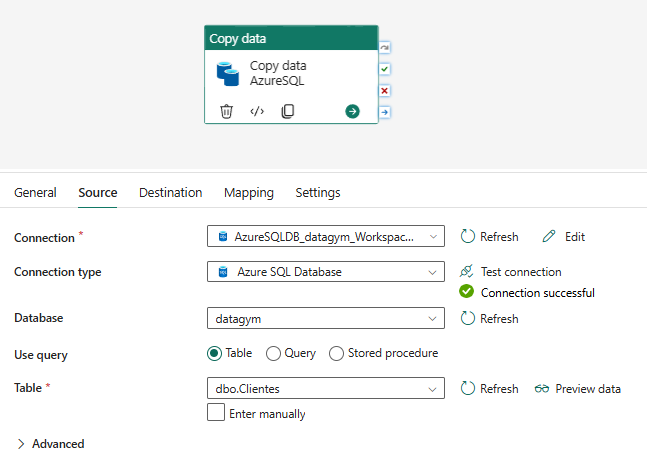This screenshot has height=457, width=647.
Task: Click the Preview data glasses icon
Action: point(542,389)
